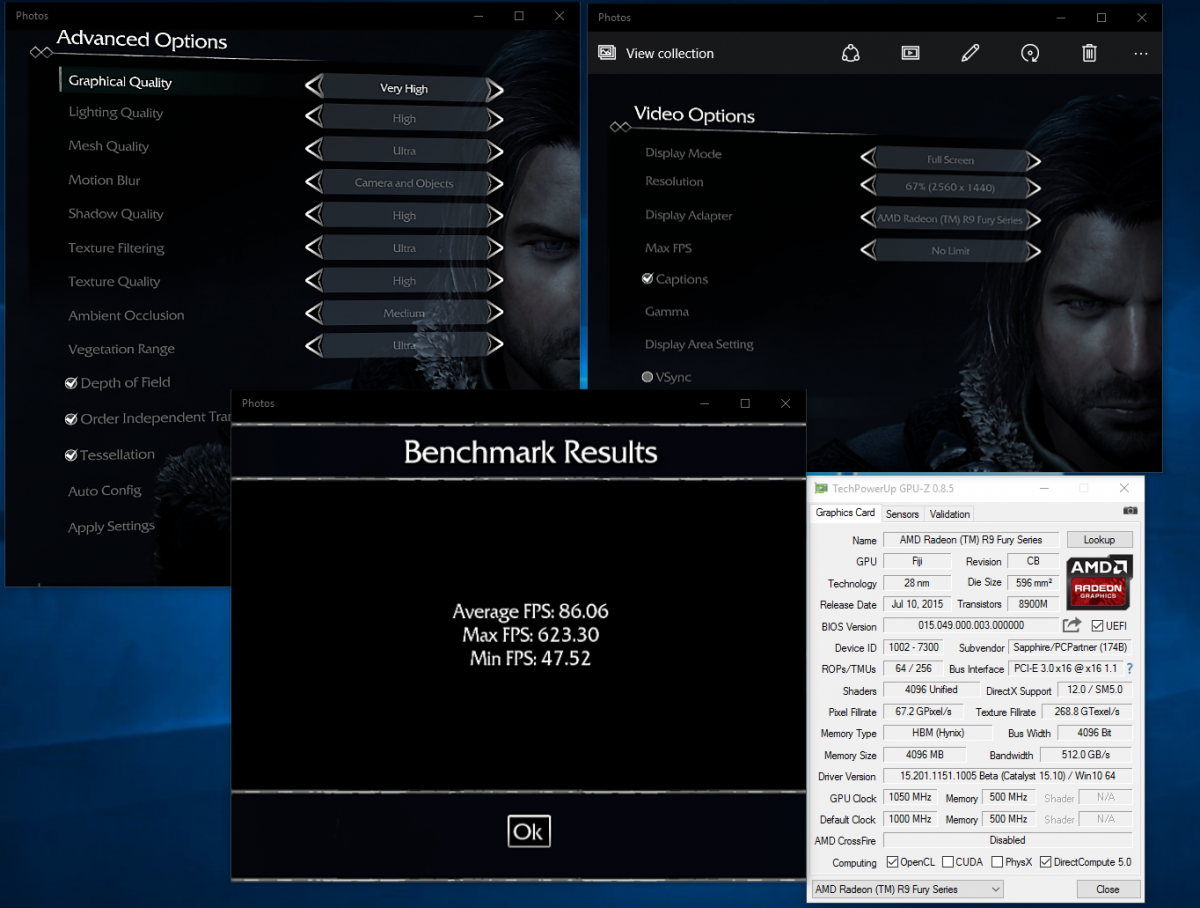
Task: Delete the photo with the trash icon
Action: pyautogui.click(x=1090, y=53)
